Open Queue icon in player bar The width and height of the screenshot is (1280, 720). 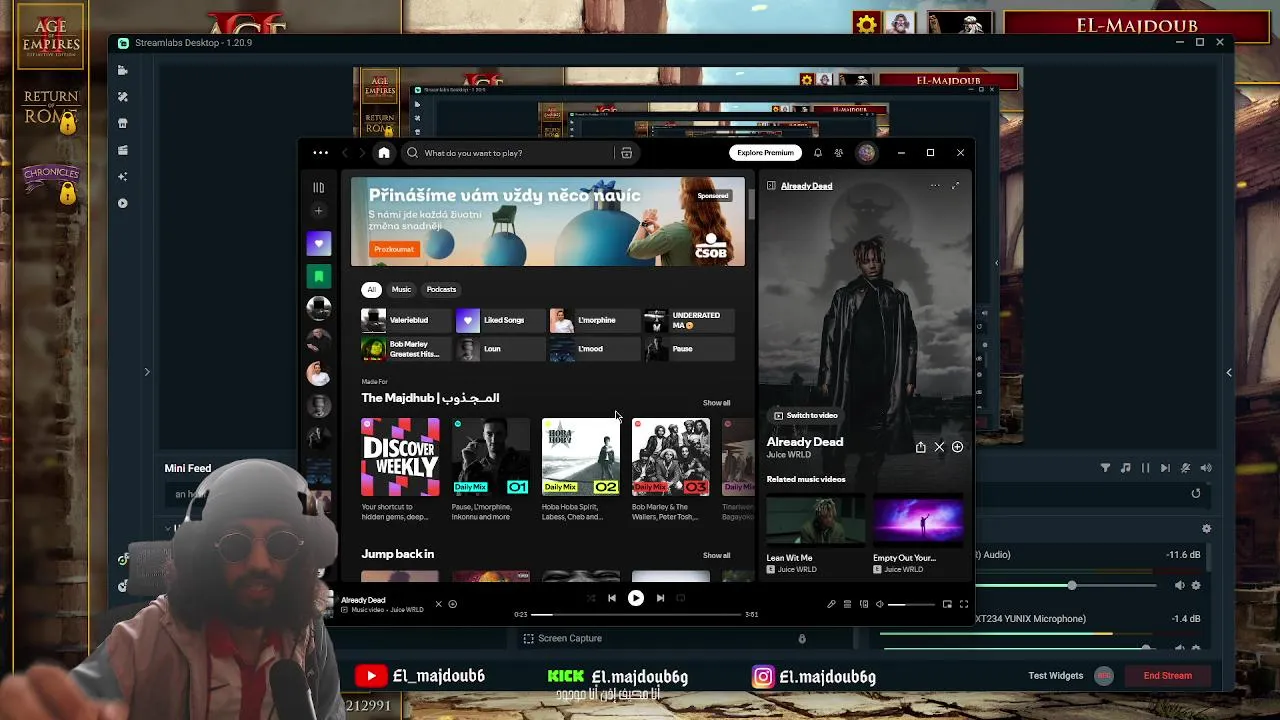(847, 604)
